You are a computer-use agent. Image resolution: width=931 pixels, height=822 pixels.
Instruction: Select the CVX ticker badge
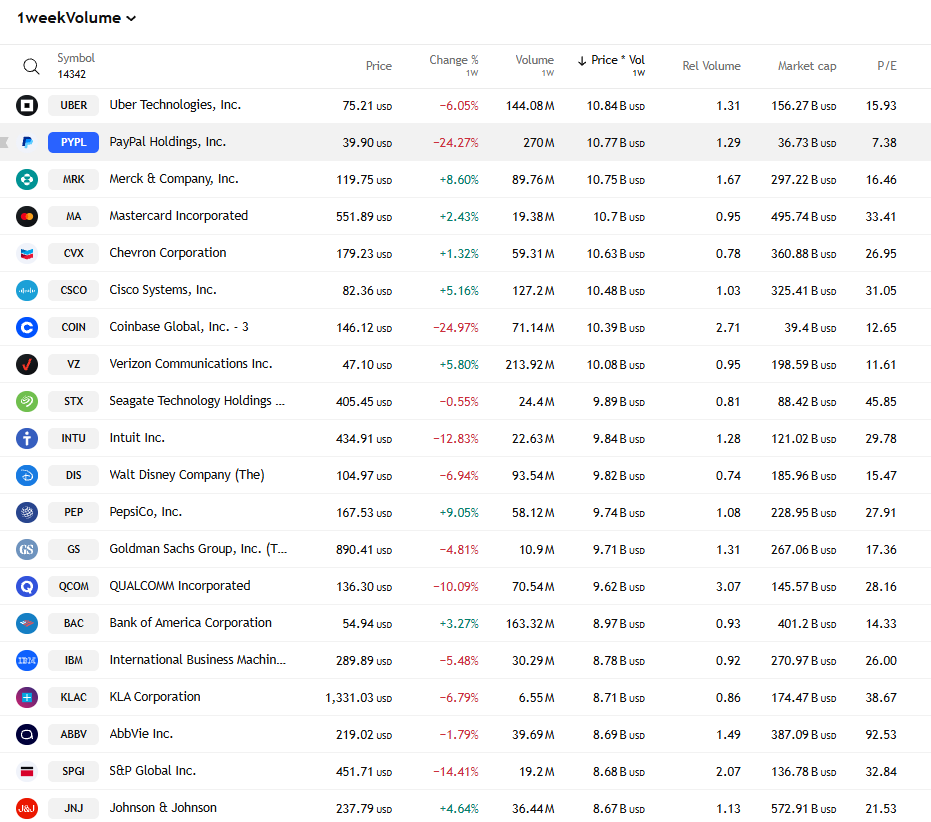point(74,254)
